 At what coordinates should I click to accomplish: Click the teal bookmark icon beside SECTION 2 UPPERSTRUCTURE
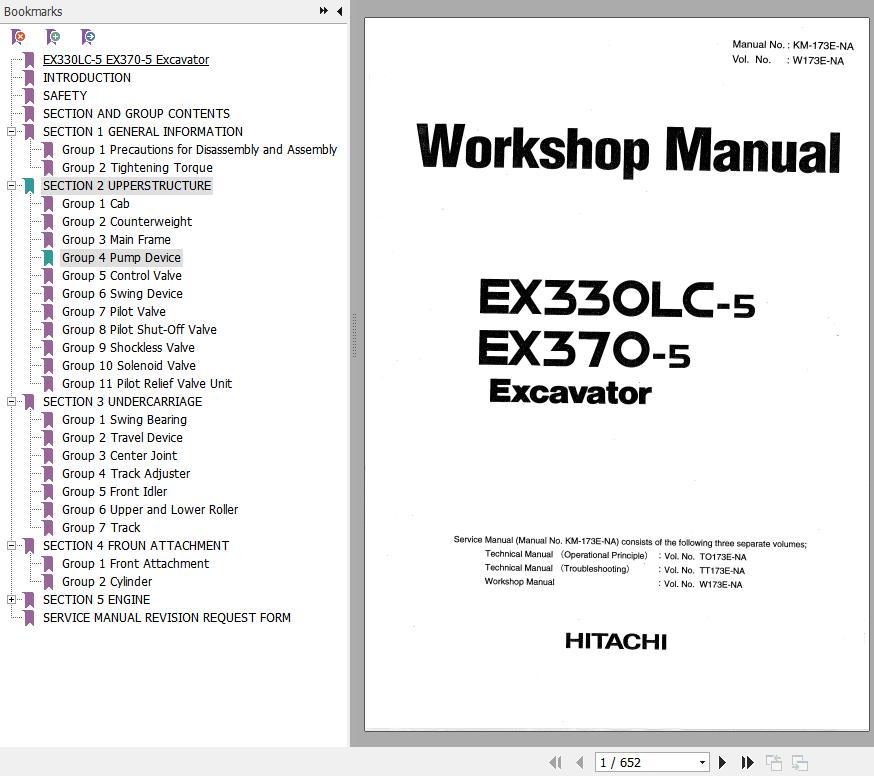point(30,186)
